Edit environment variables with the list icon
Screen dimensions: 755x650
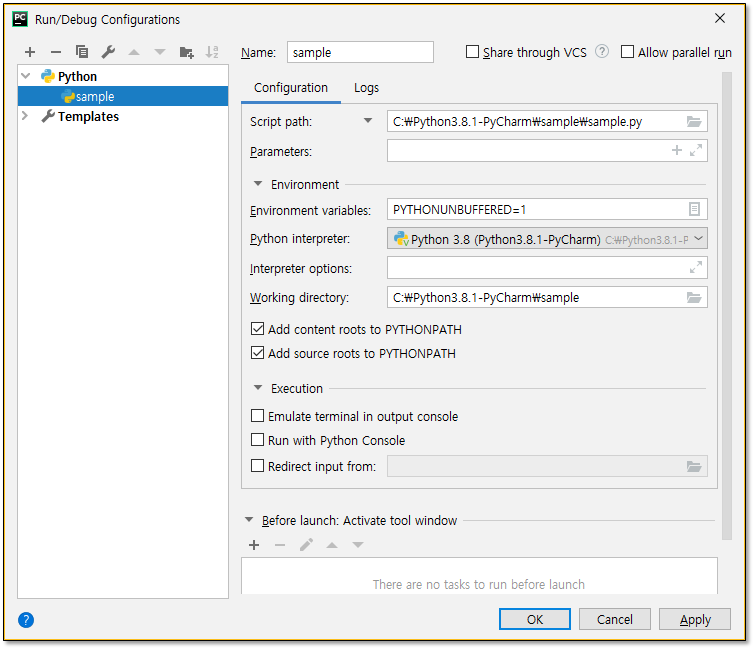click(x=694, y=209)
